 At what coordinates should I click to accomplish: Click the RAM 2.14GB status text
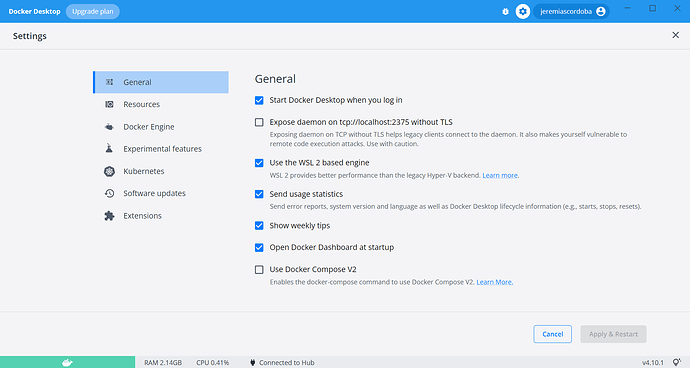(x=163, y=363)
